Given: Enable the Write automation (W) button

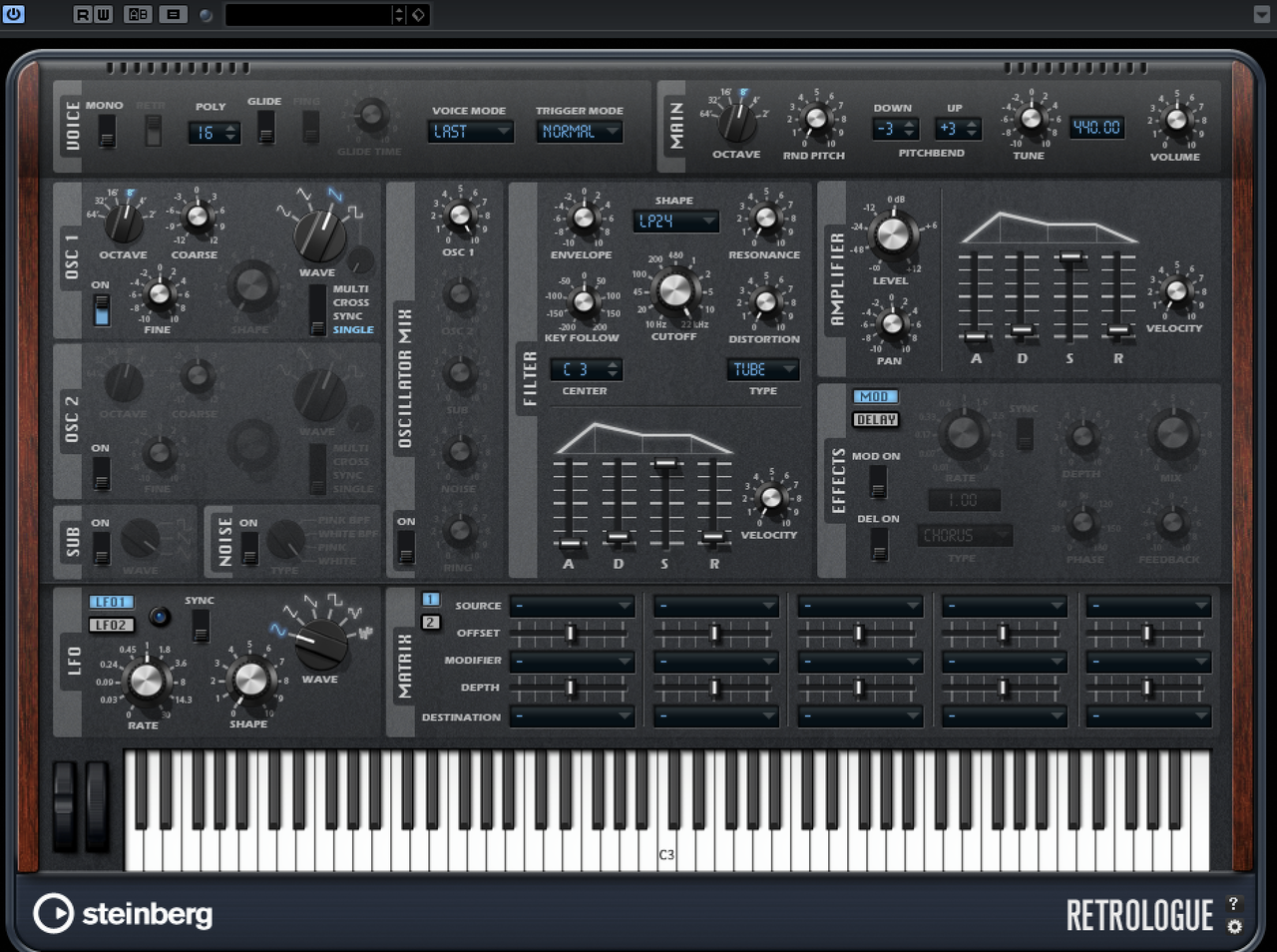Looking at the screenshot, I should [x=103, y=14].
